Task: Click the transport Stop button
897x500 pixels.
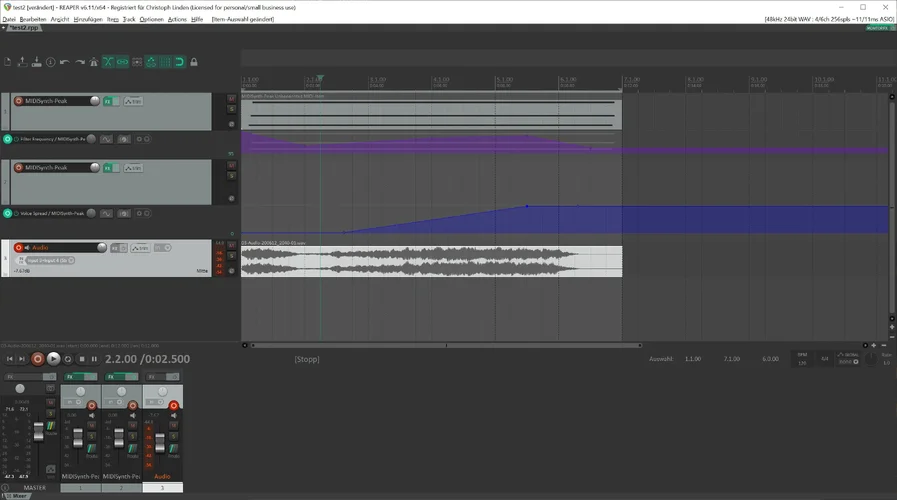Action: pos(82,359)
